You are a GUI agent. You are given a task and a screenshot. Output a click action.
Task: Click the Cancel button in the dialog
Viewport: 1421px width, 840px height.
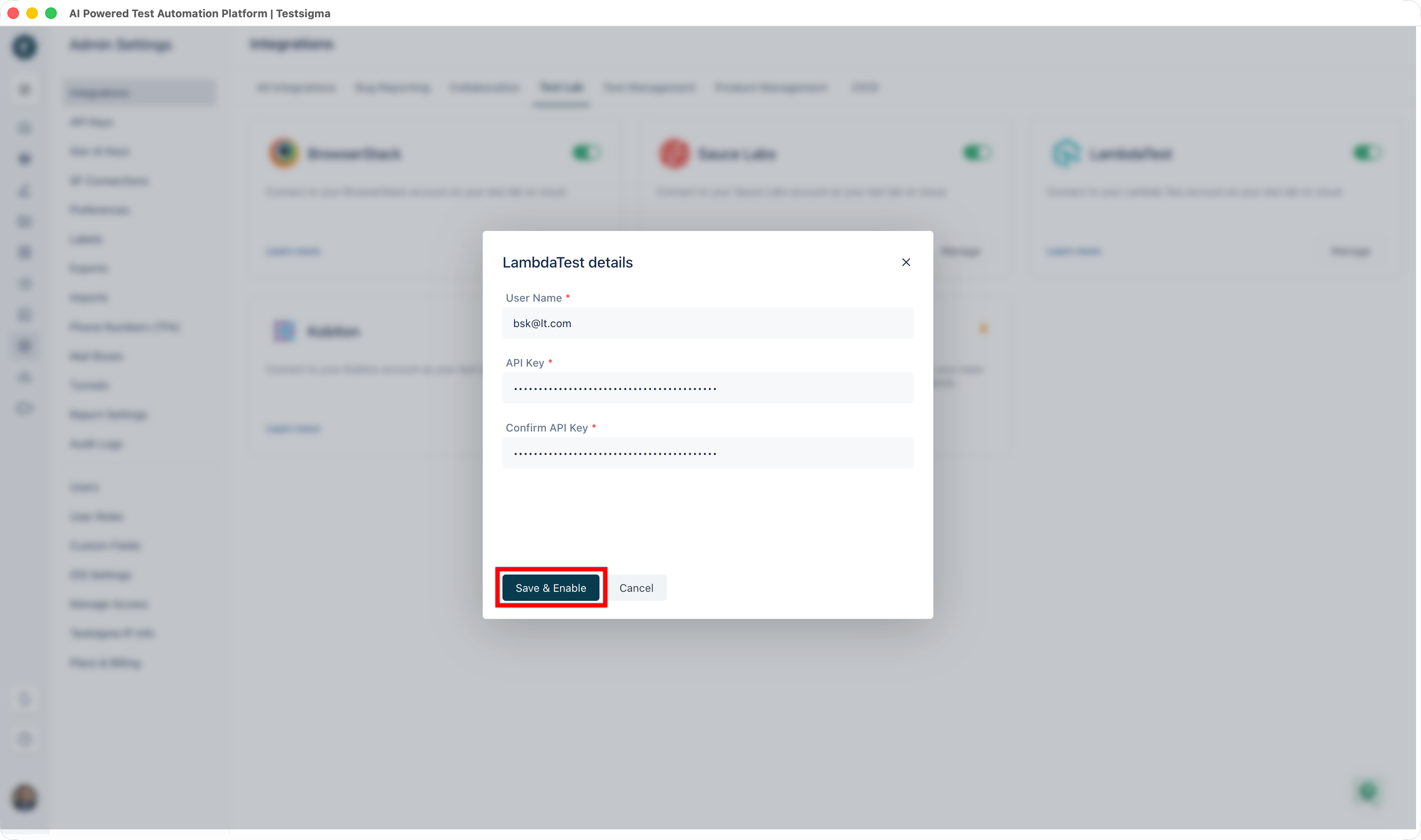click(x=636, y=588)
